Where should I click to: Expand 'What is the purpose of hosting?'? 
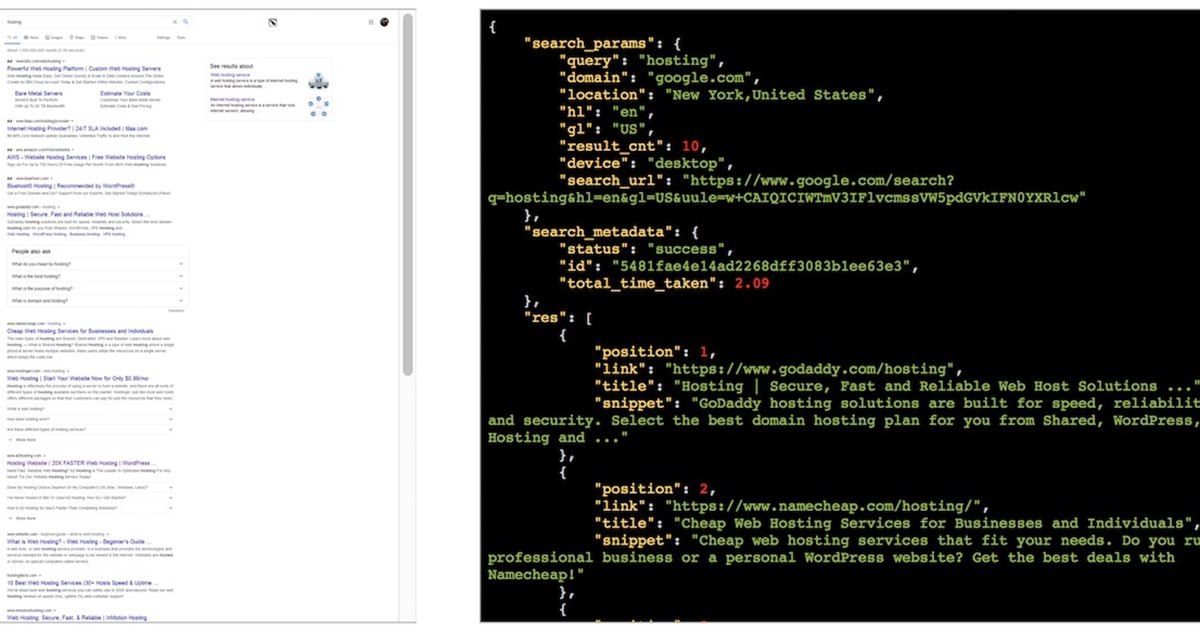pos(98,288)
